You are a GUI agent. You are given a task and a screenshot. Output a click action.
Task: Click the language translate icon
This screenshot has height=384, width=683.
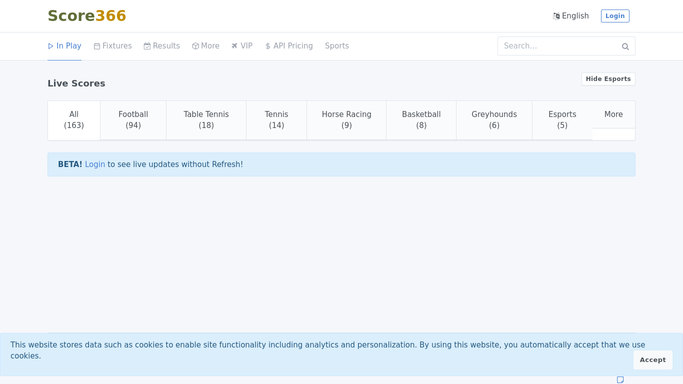556,16
